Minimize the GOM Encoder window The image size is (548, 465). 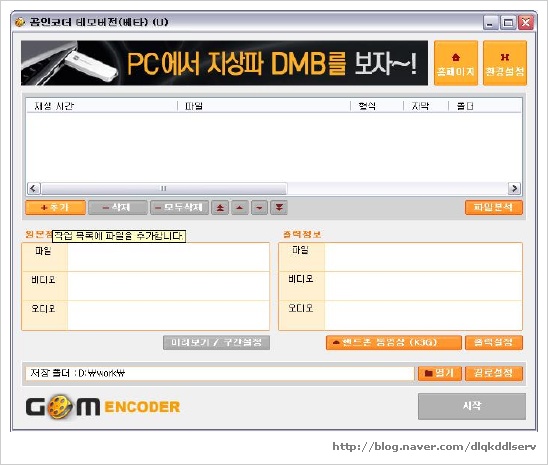[490, 23]
